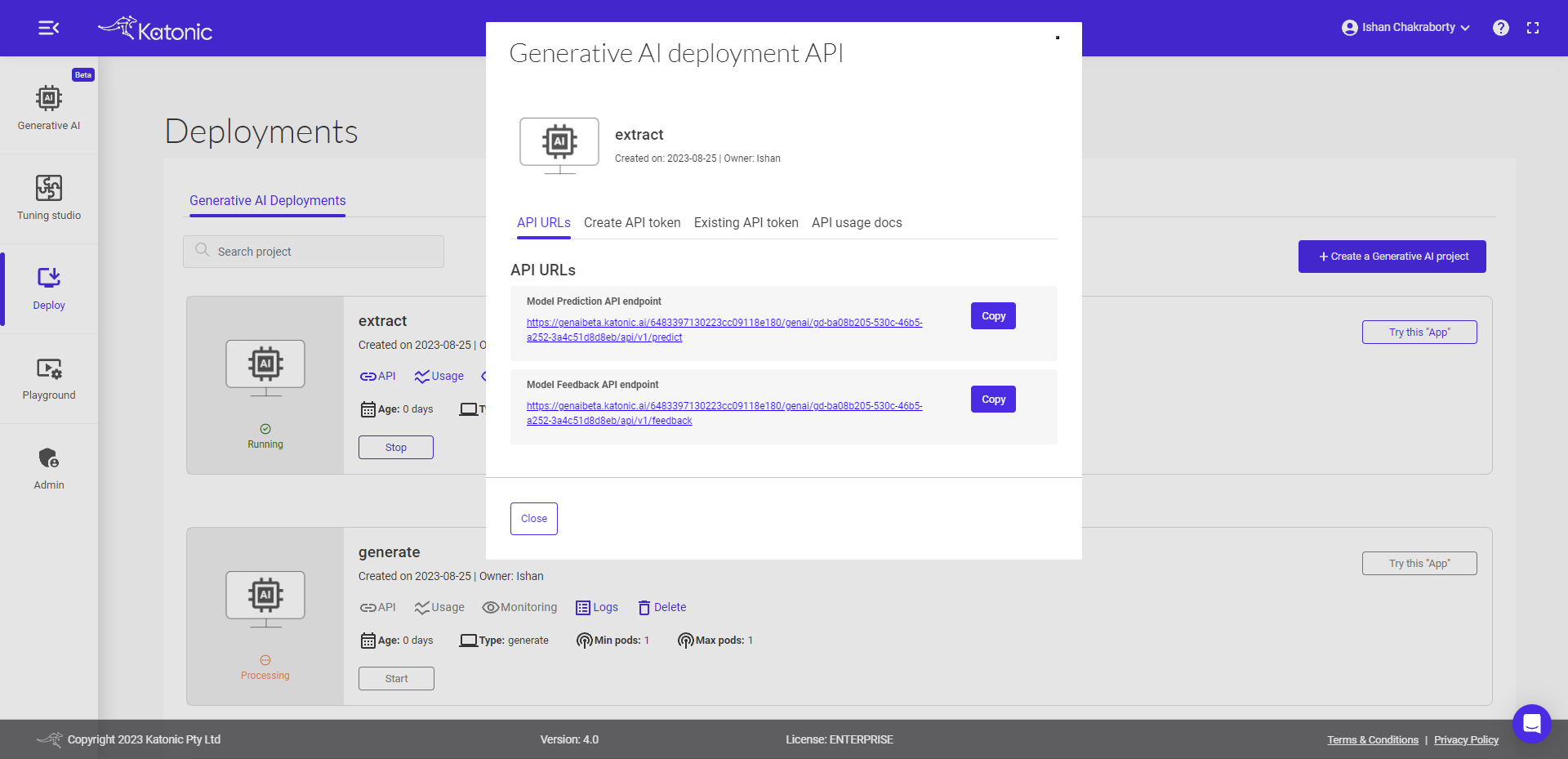Open Tuning studio in the sidebar

[49, 198]
